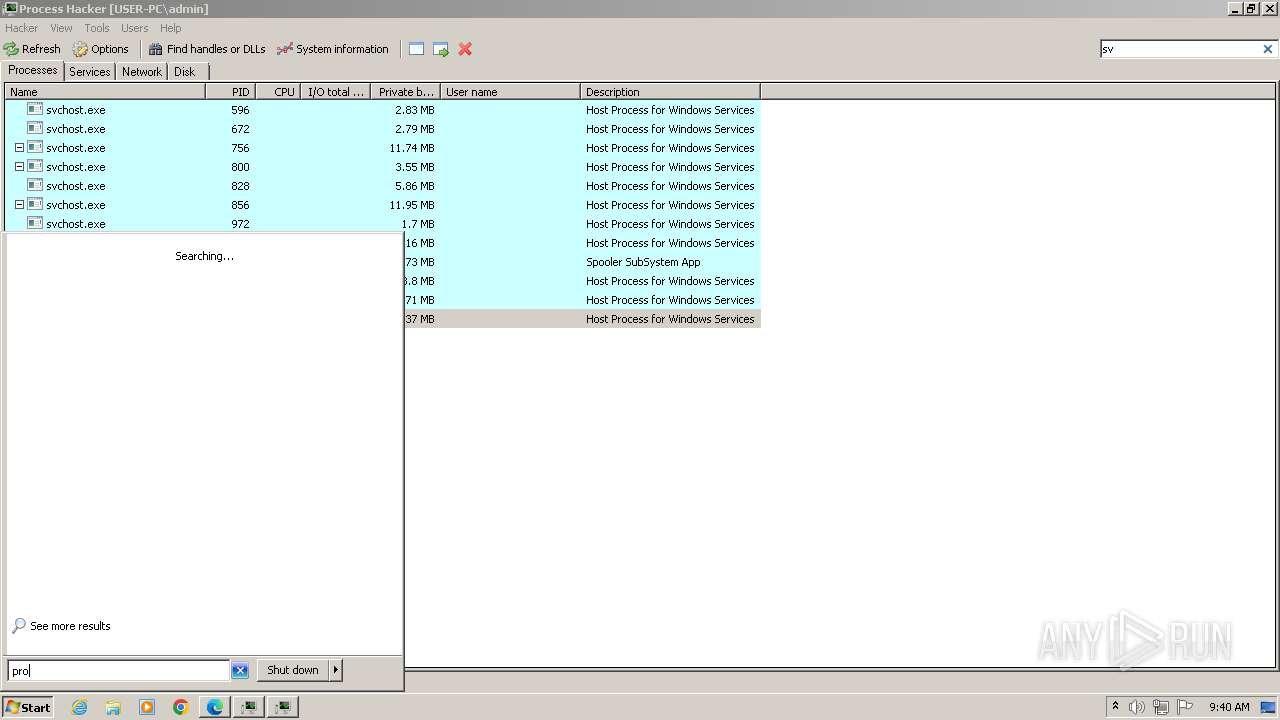
Task: Click See more results link
Action: click(x=62, y=626)
